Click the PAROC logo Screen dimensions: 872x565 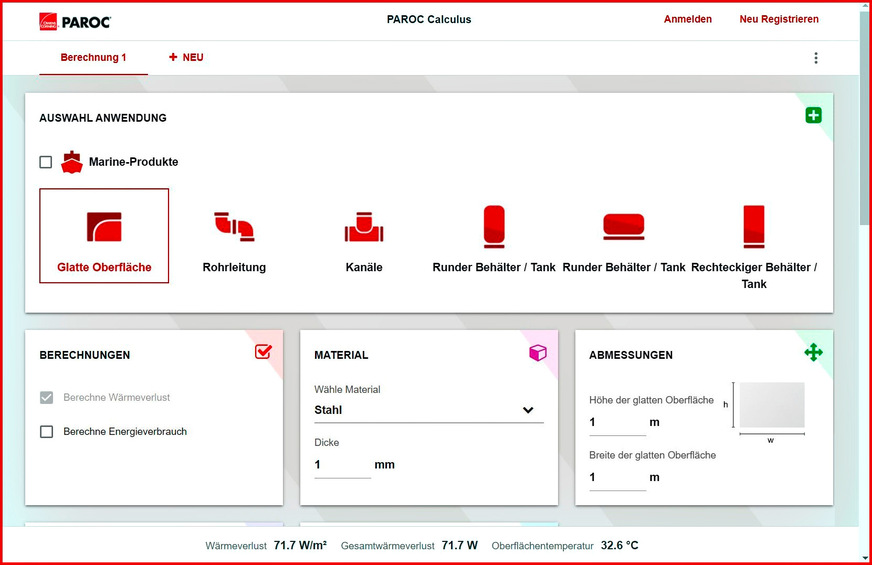tap(75, 22)
